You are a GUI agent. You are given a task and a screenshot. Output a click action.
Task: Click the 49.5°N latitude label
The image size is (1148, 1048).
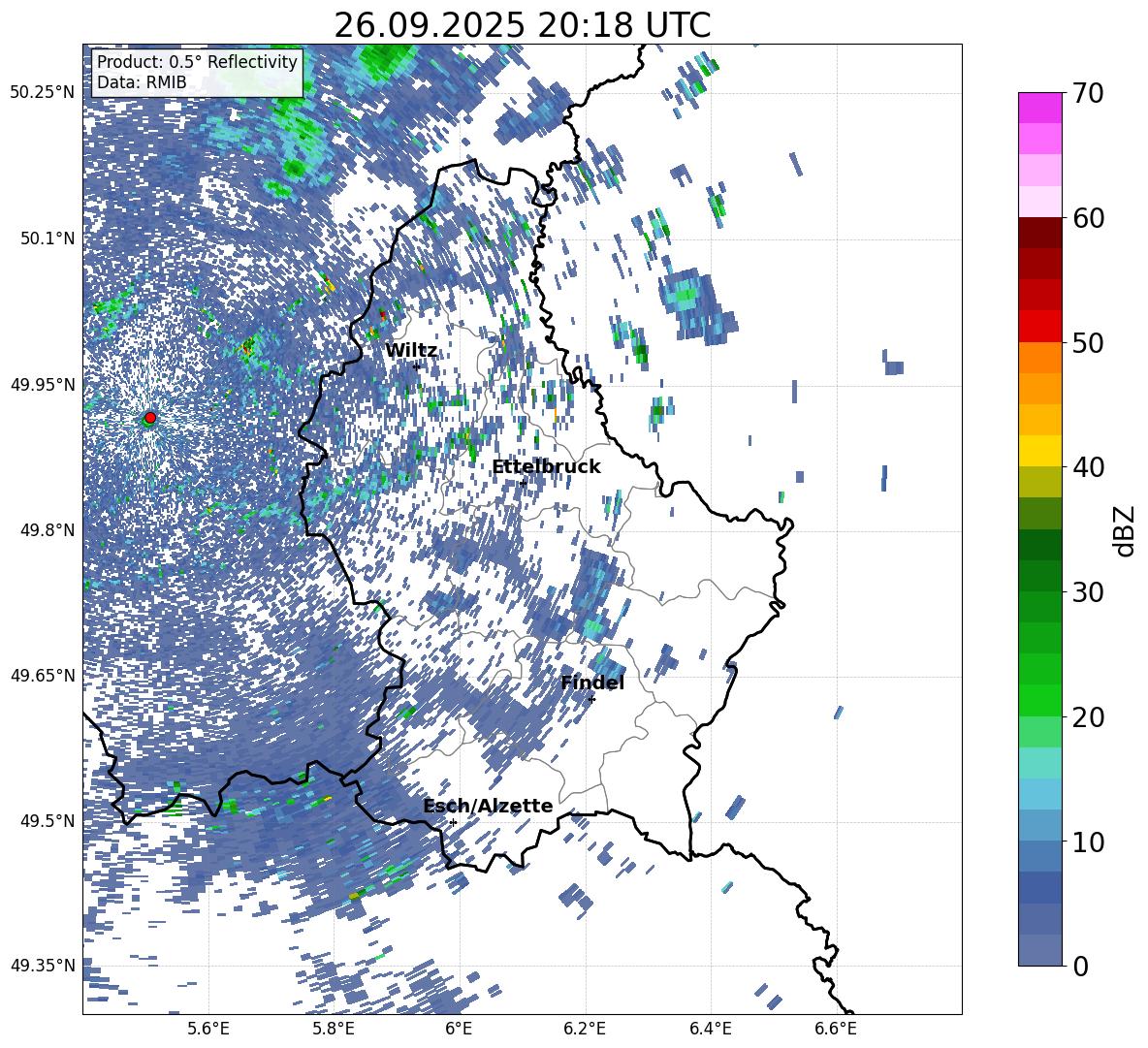coord(48,821)
